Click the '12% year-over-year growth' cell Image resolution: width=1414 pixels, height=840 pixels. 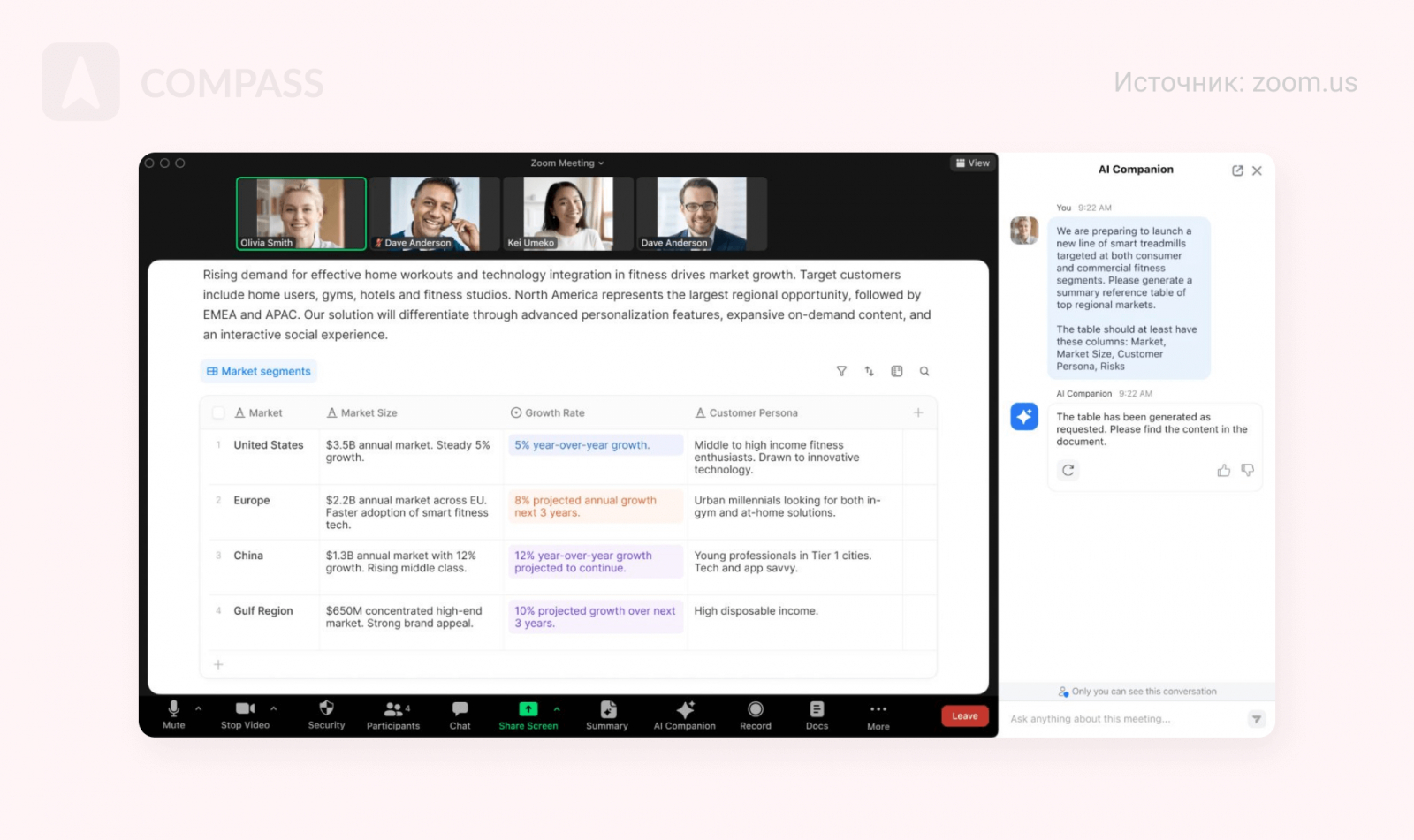click(x=596, y=562)
